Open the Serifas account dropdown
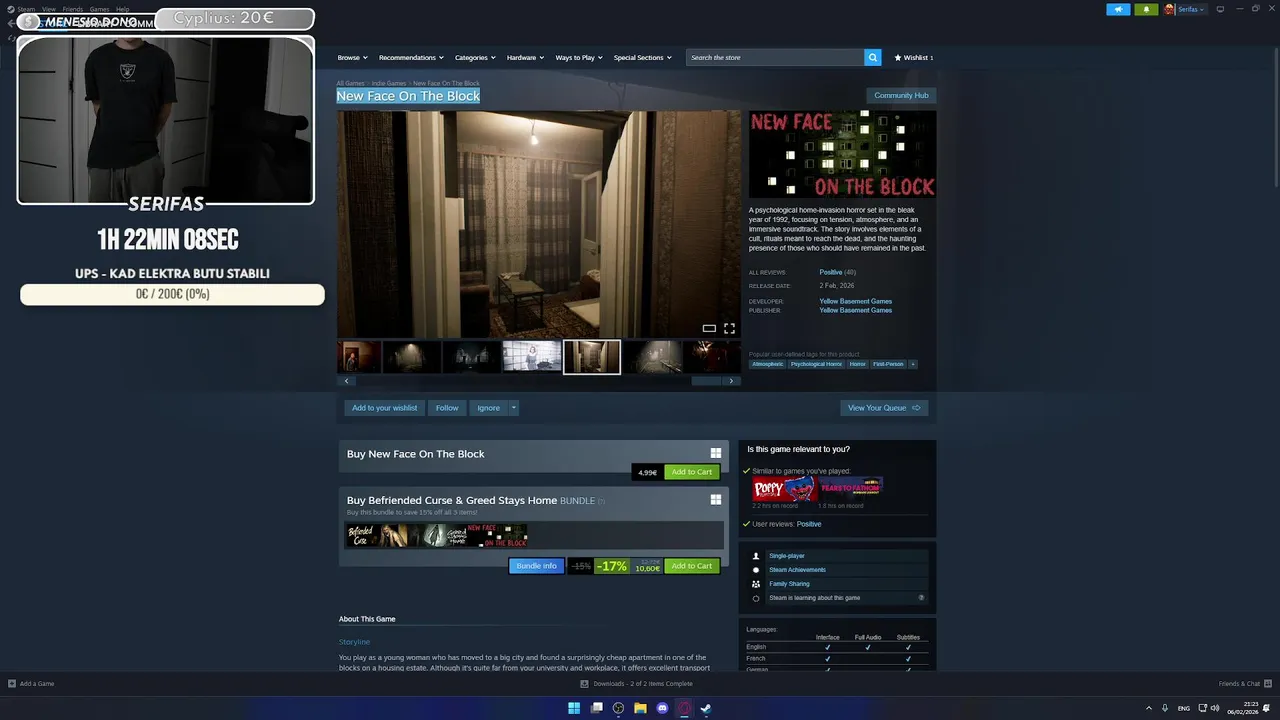 coord(1190,9)
